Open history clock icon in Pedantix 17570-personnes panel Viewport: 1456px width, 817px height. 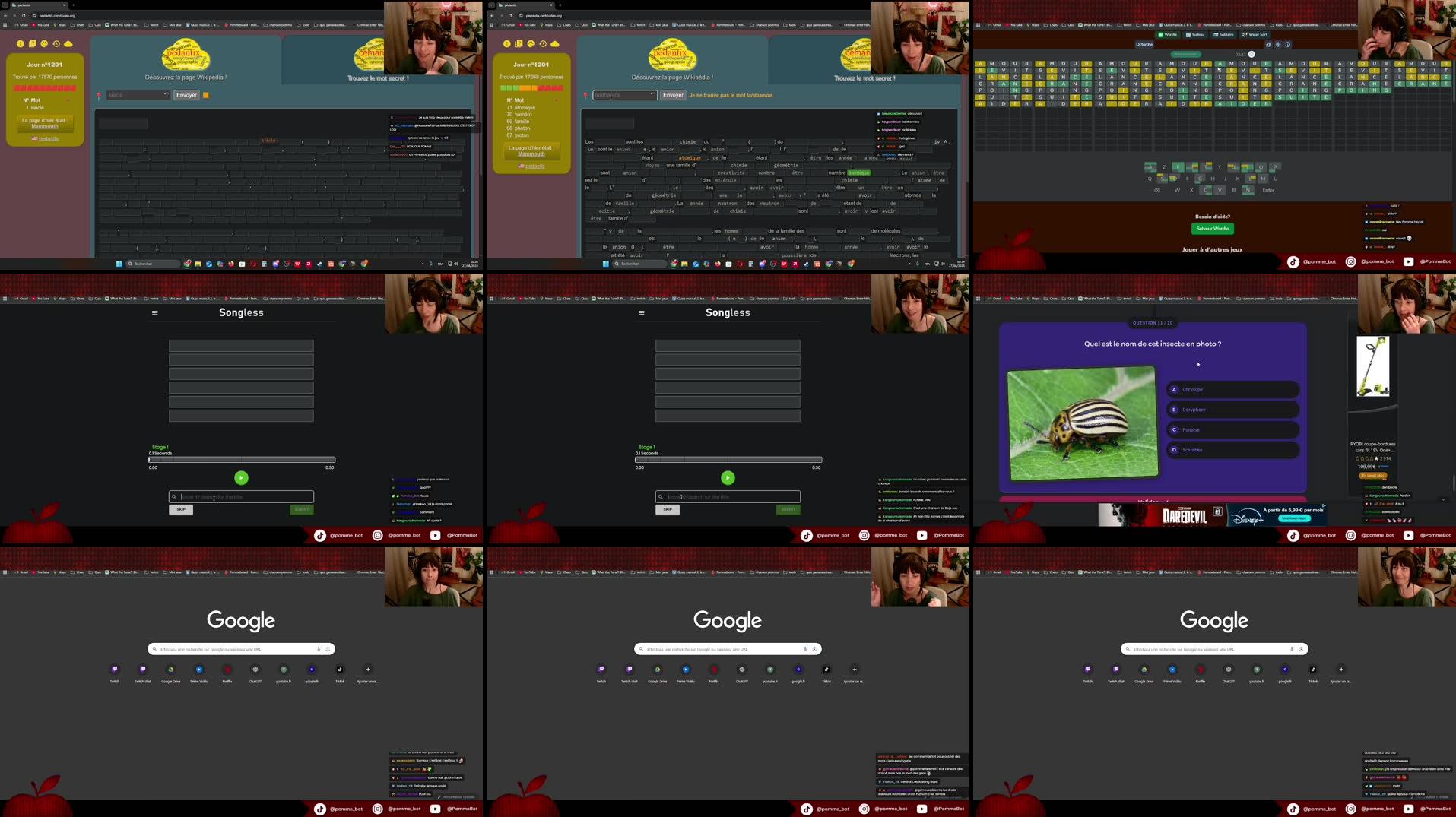point(56,44)
